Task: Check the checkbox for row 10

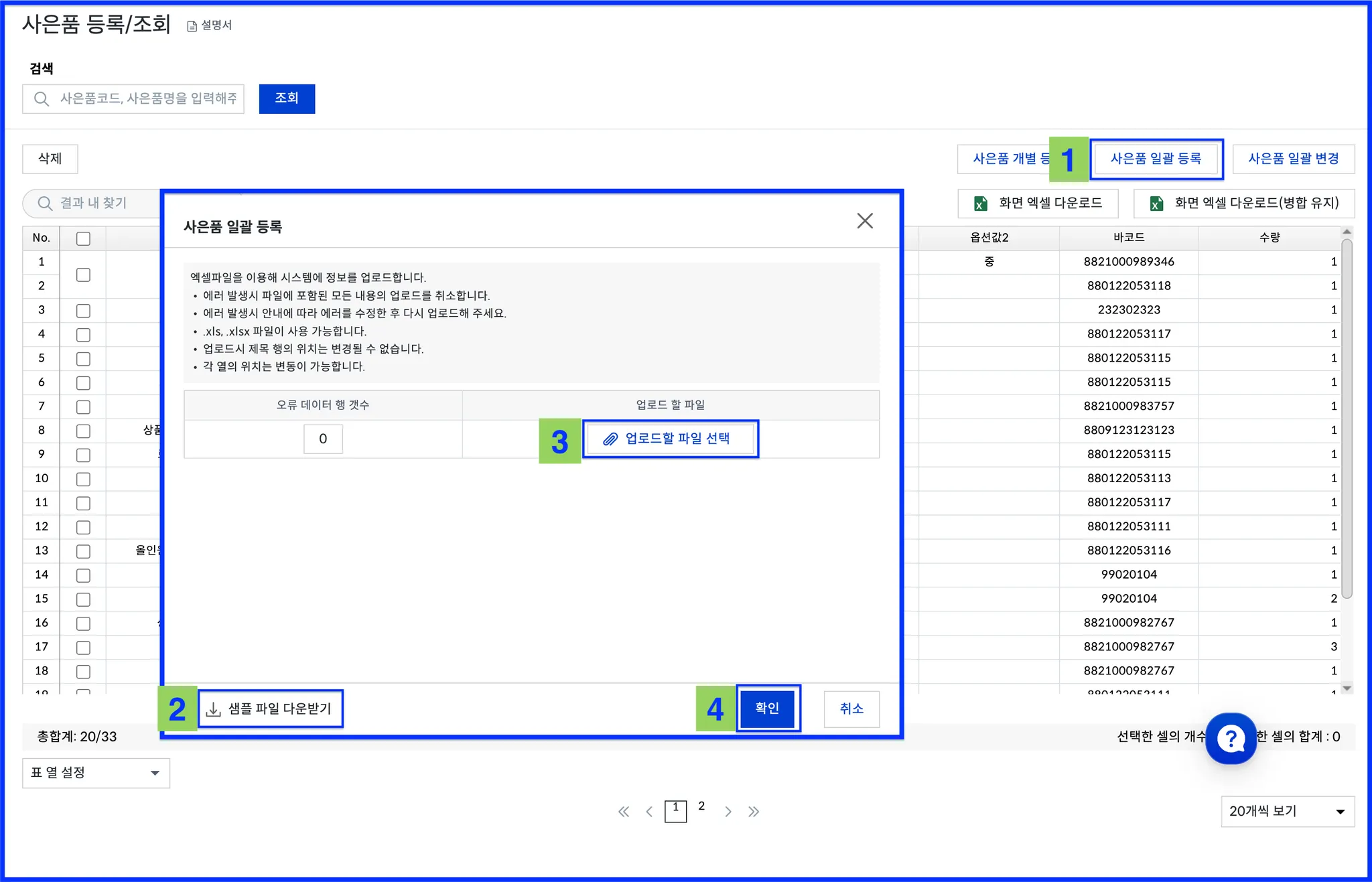Action: [x=83, y=479]
